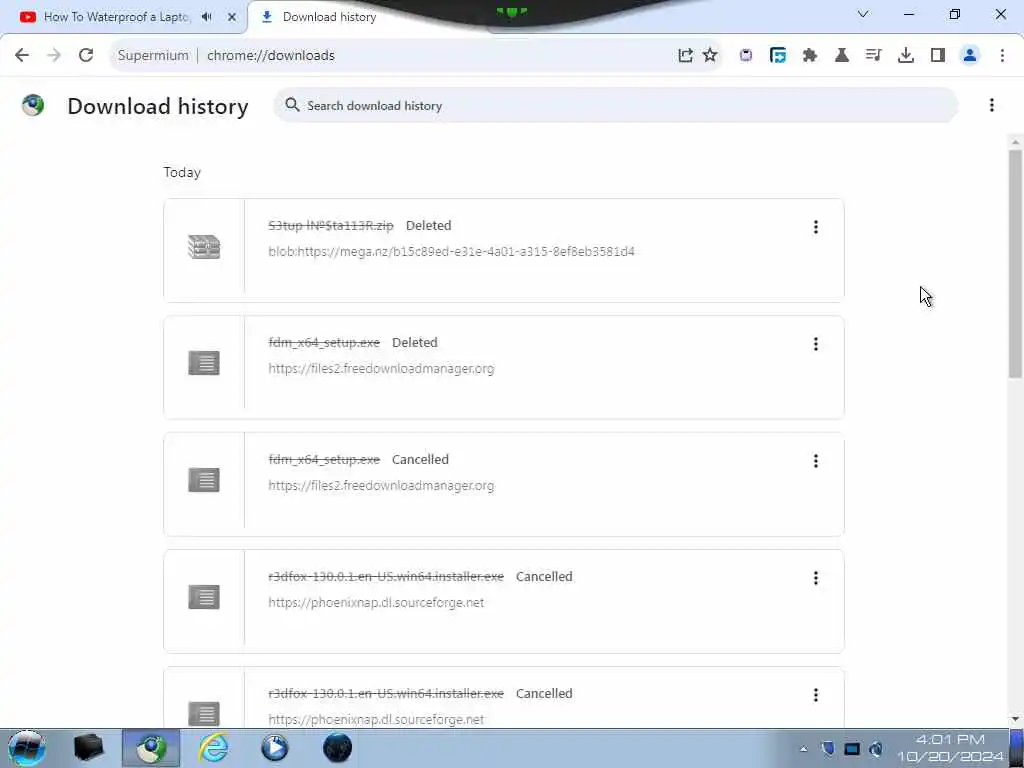
Task: Show downloads bubble from toolbar
Action: pyautogui.click(x=906, y=56)
